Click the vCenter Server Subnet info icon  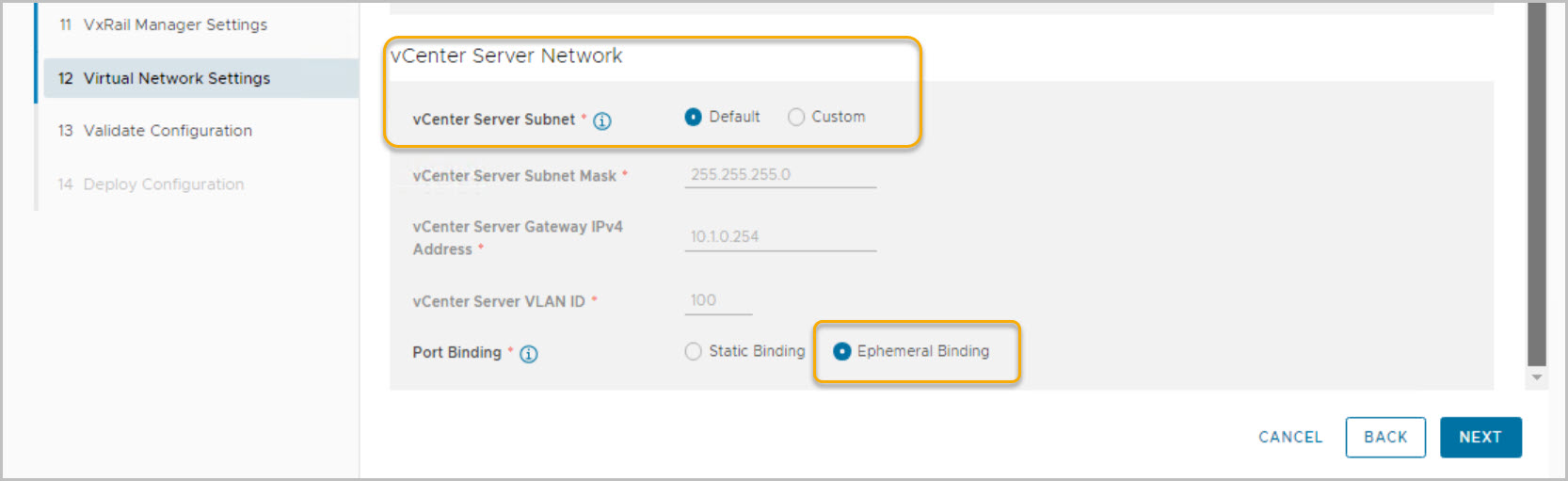(x=602, y=120)
